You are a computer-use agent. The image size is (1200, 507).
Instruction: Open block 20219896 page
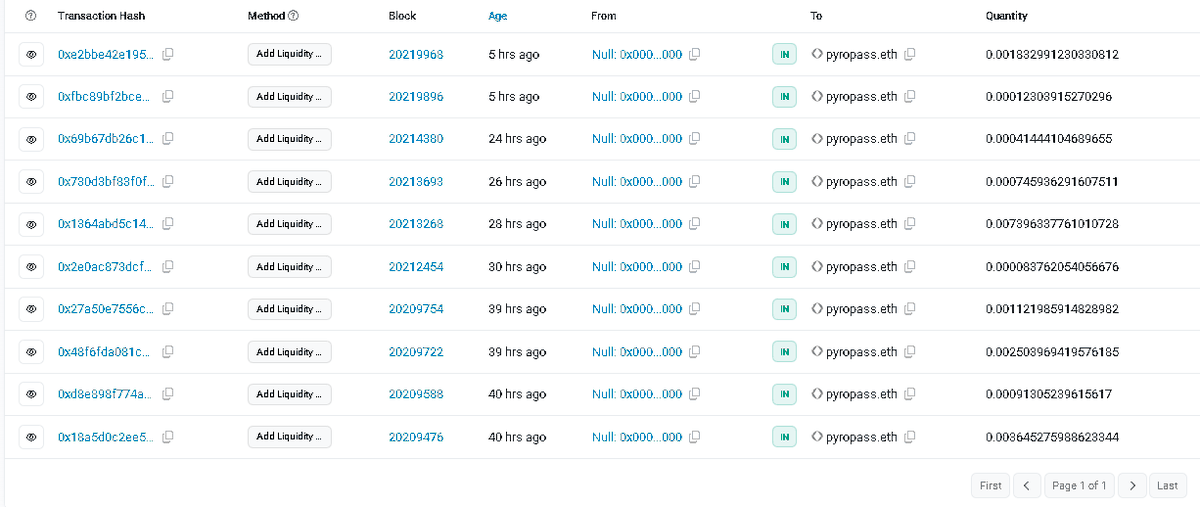click(x=416, y=97)
